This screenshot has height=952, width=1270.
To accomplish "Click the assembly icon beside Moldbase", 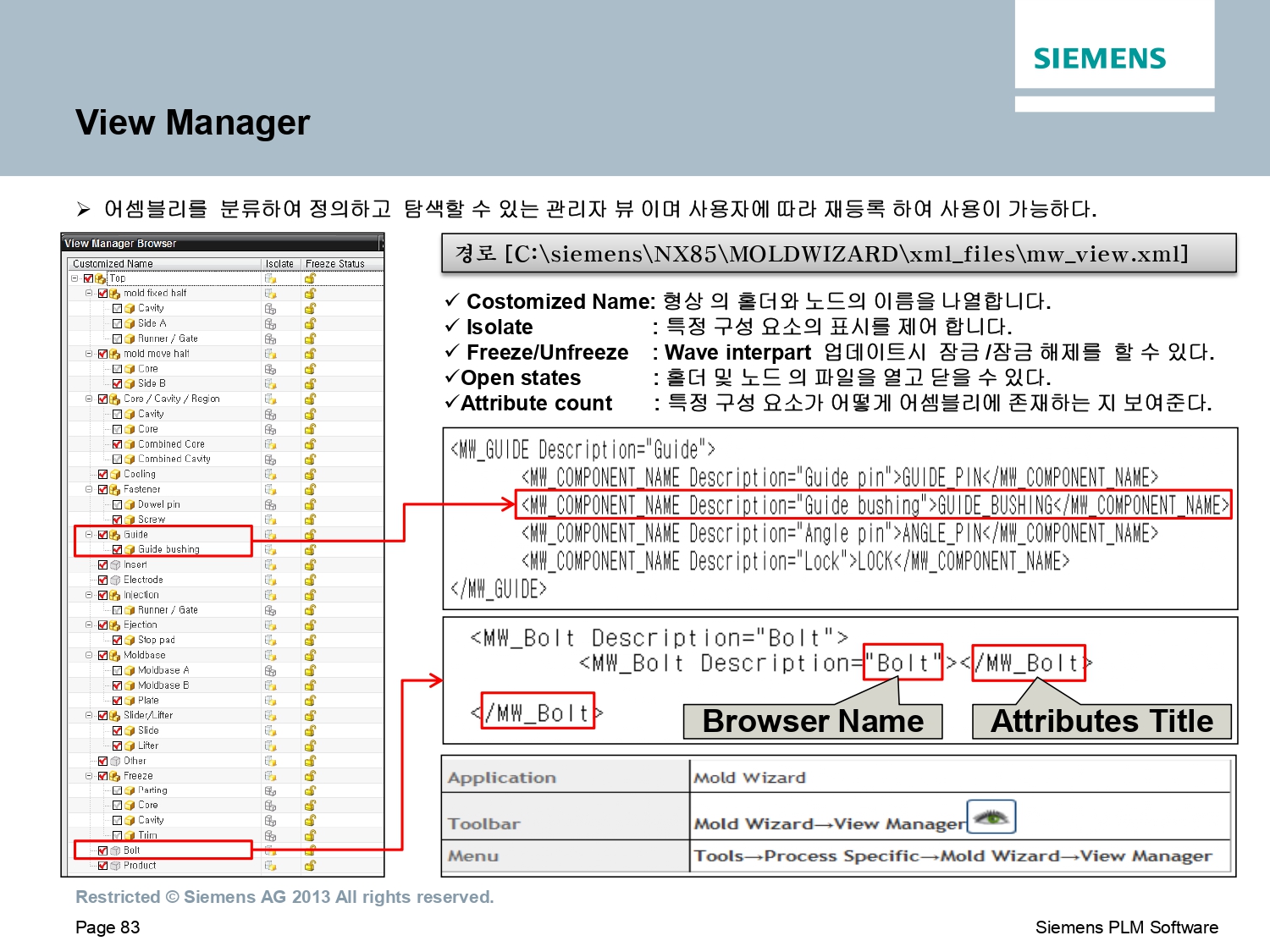I will (115, 655).
